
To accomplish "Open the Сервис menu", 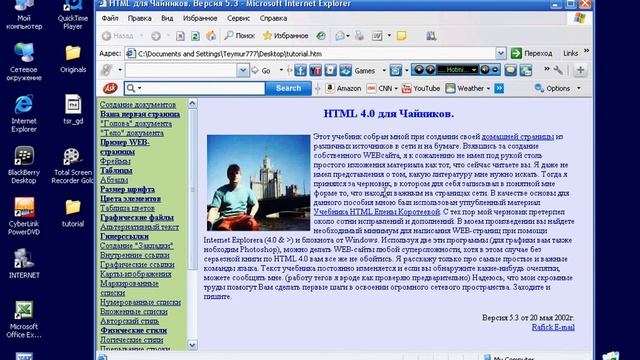I will click(238, 18).
